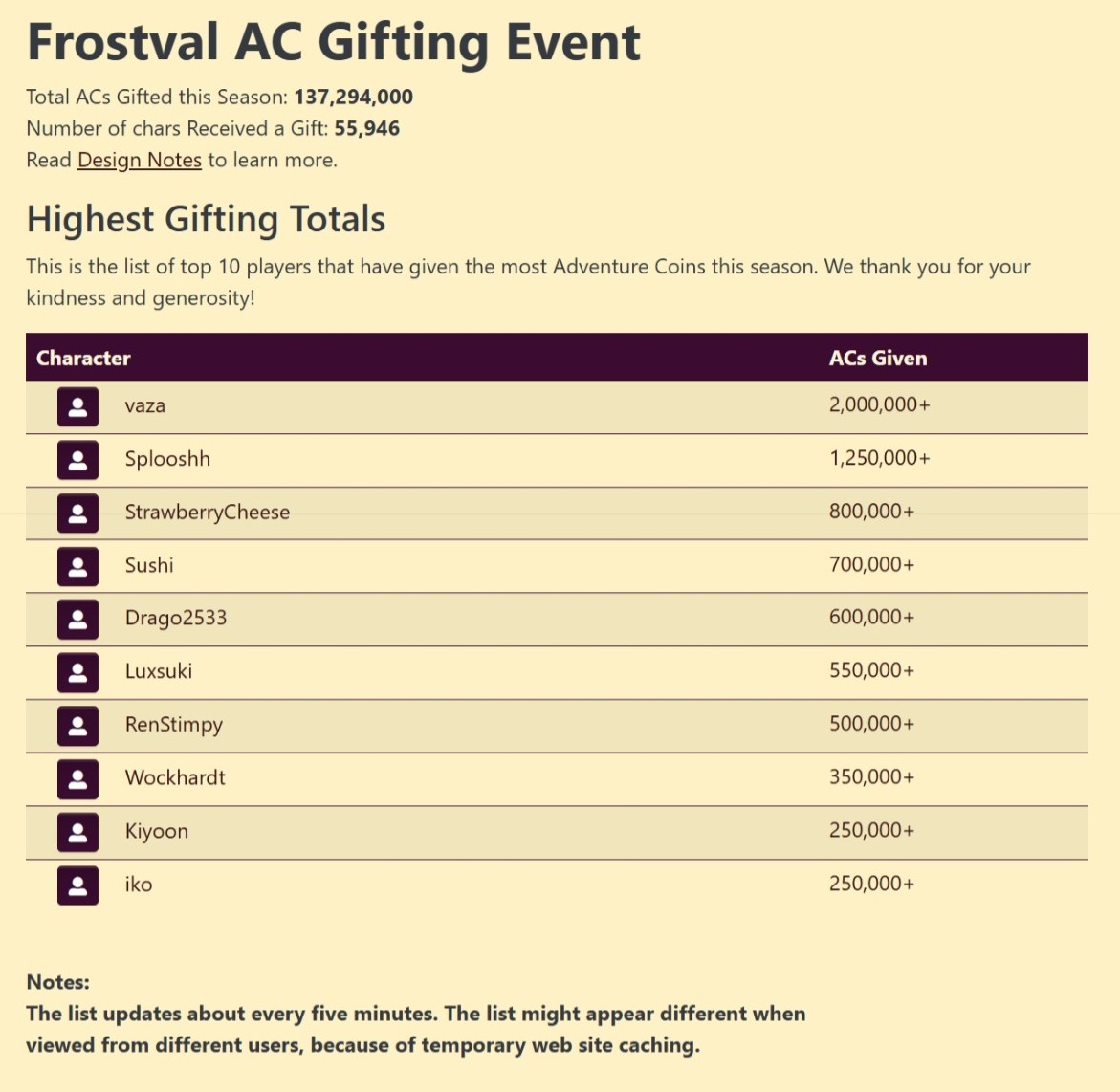Click the Character column header
This screenshot has height=1092, width=1120.
coord(83,358)
